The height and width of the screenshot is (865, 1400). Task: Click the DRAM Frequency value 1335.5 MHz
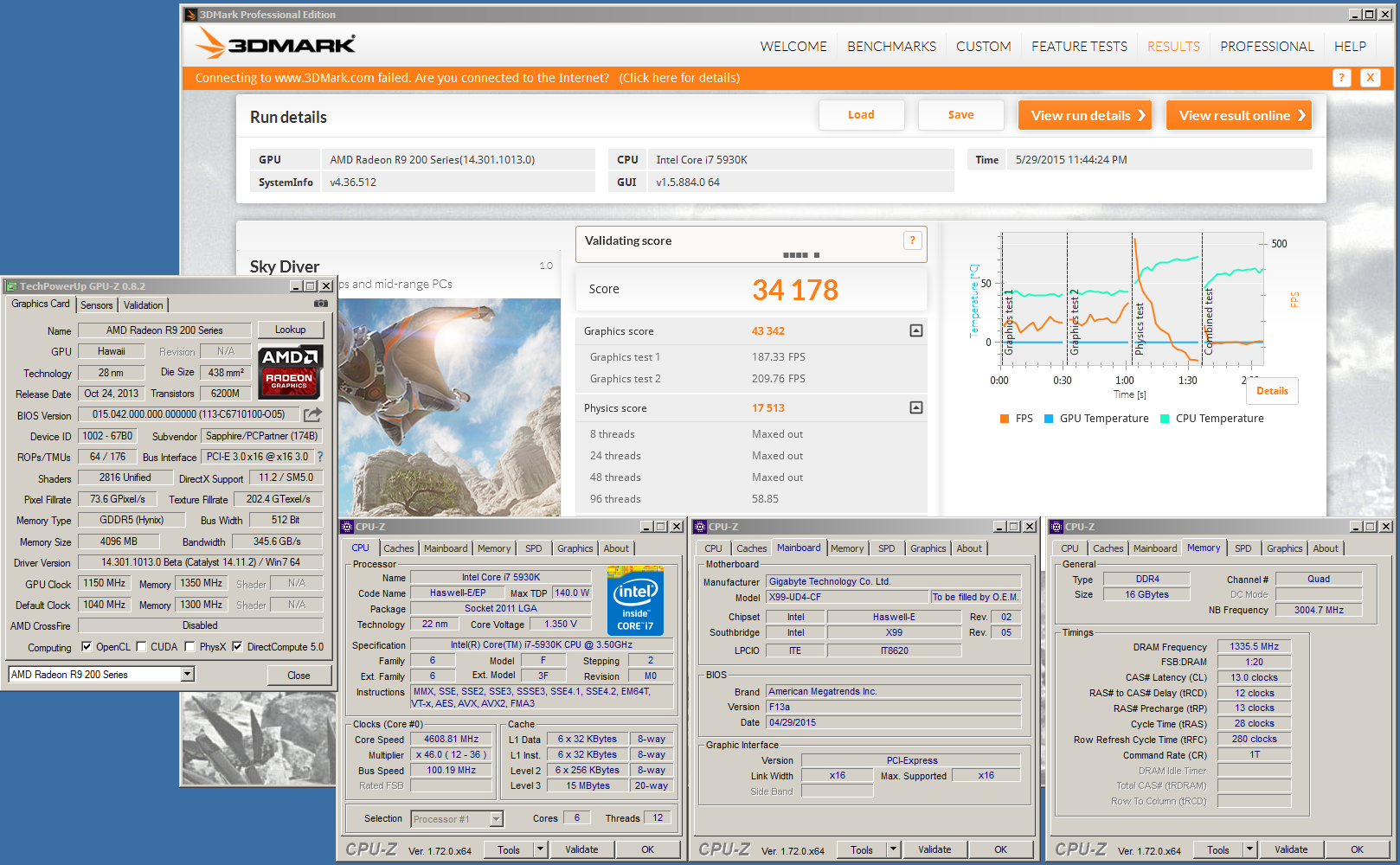(1254, 646)
